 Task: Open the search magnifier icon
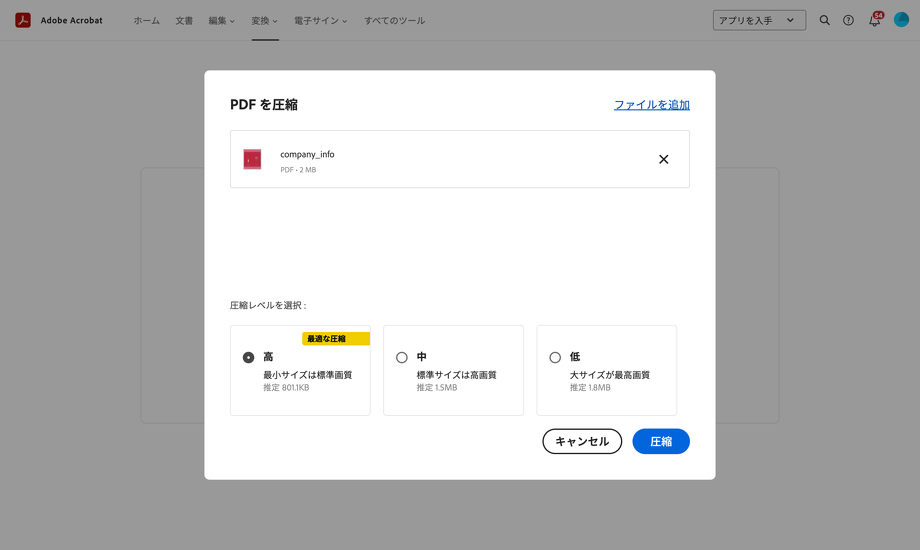tap(824, 20)
